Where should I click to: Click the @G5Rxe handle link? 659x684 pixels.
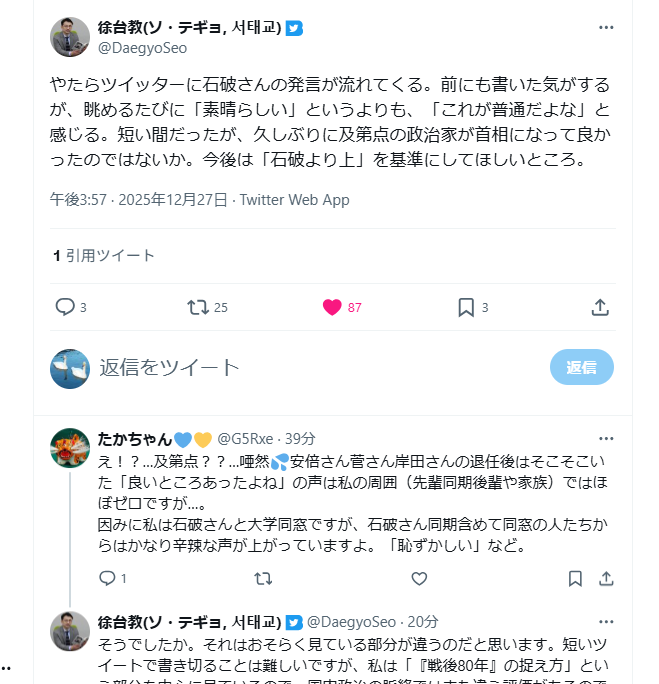pyautogui.click(x=244, y=438)
